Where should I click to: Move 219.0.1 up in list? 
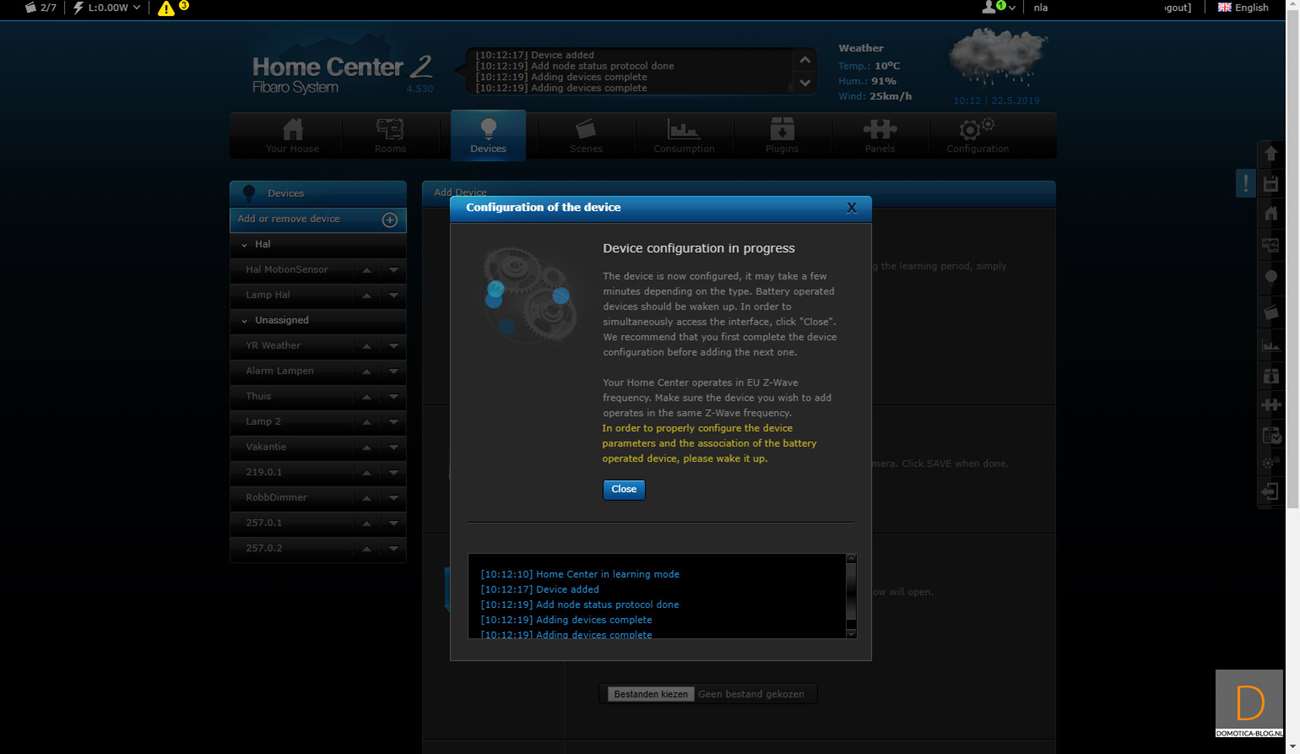pos(367,473)
